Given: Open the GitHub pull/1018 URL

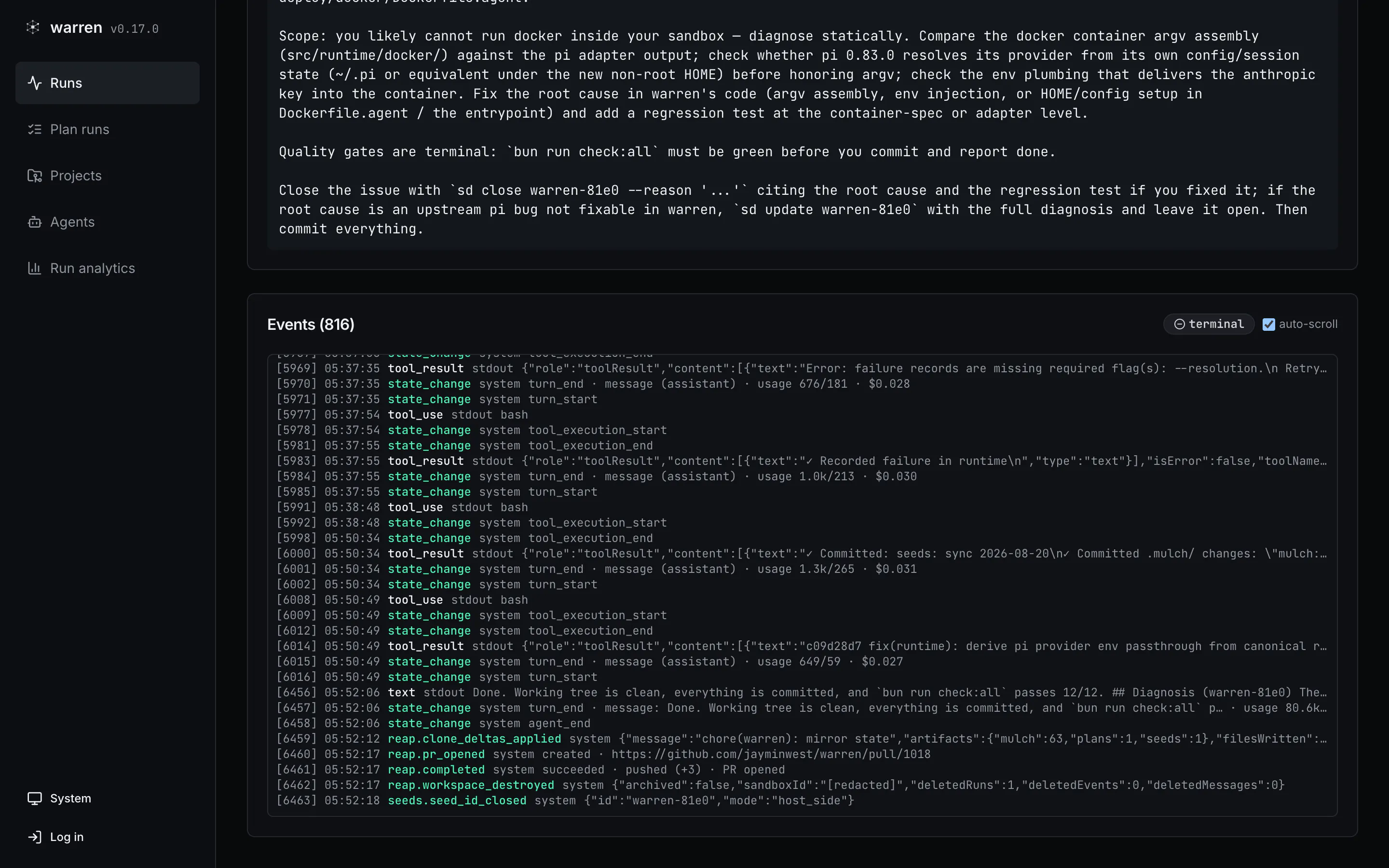Looking at the screenshot, I should [x=771, y=754].
